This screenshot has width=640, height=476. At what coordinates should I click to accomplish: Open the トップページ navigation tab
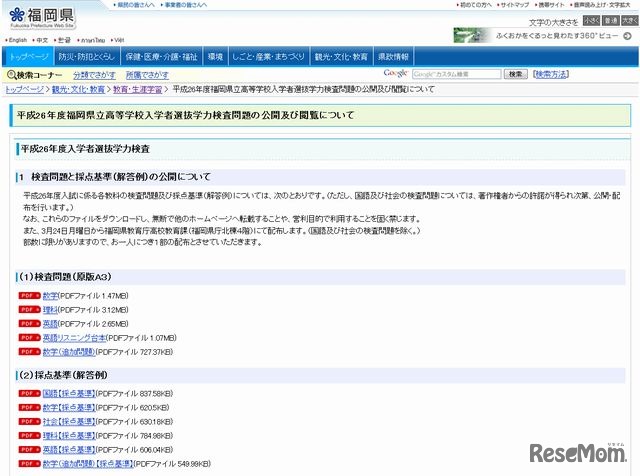[x=28, y=56]
